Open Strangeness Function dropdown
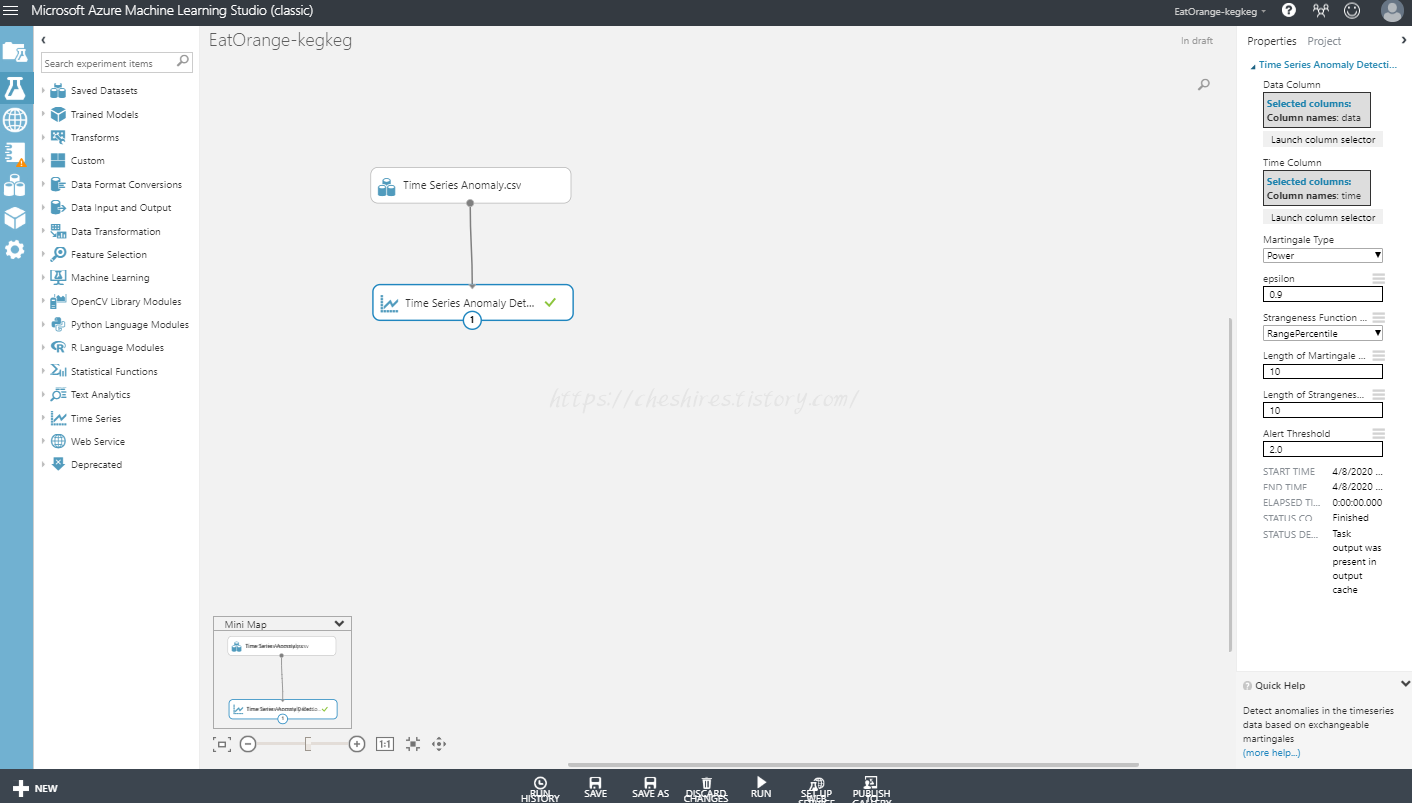The height and width of the screenshot is (803, 1412). [1322, 333]
